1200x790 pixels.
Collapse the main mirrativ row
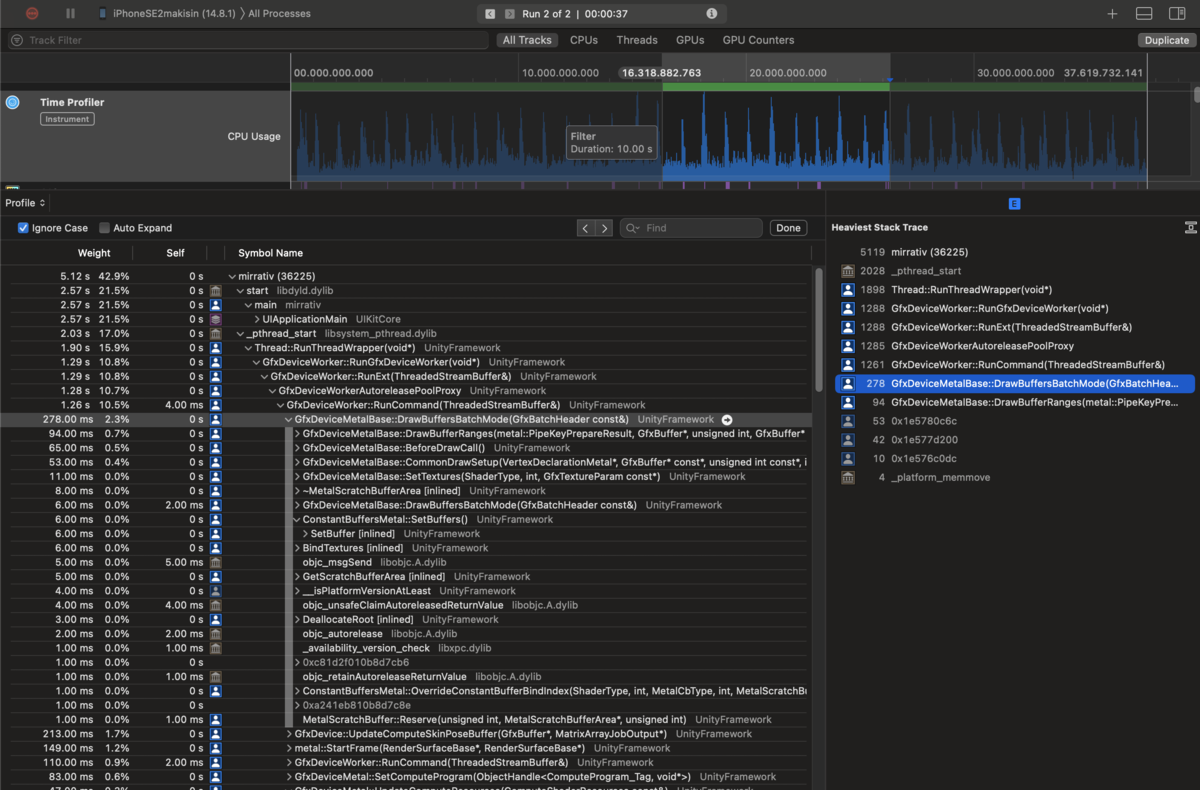pos(248,305)
